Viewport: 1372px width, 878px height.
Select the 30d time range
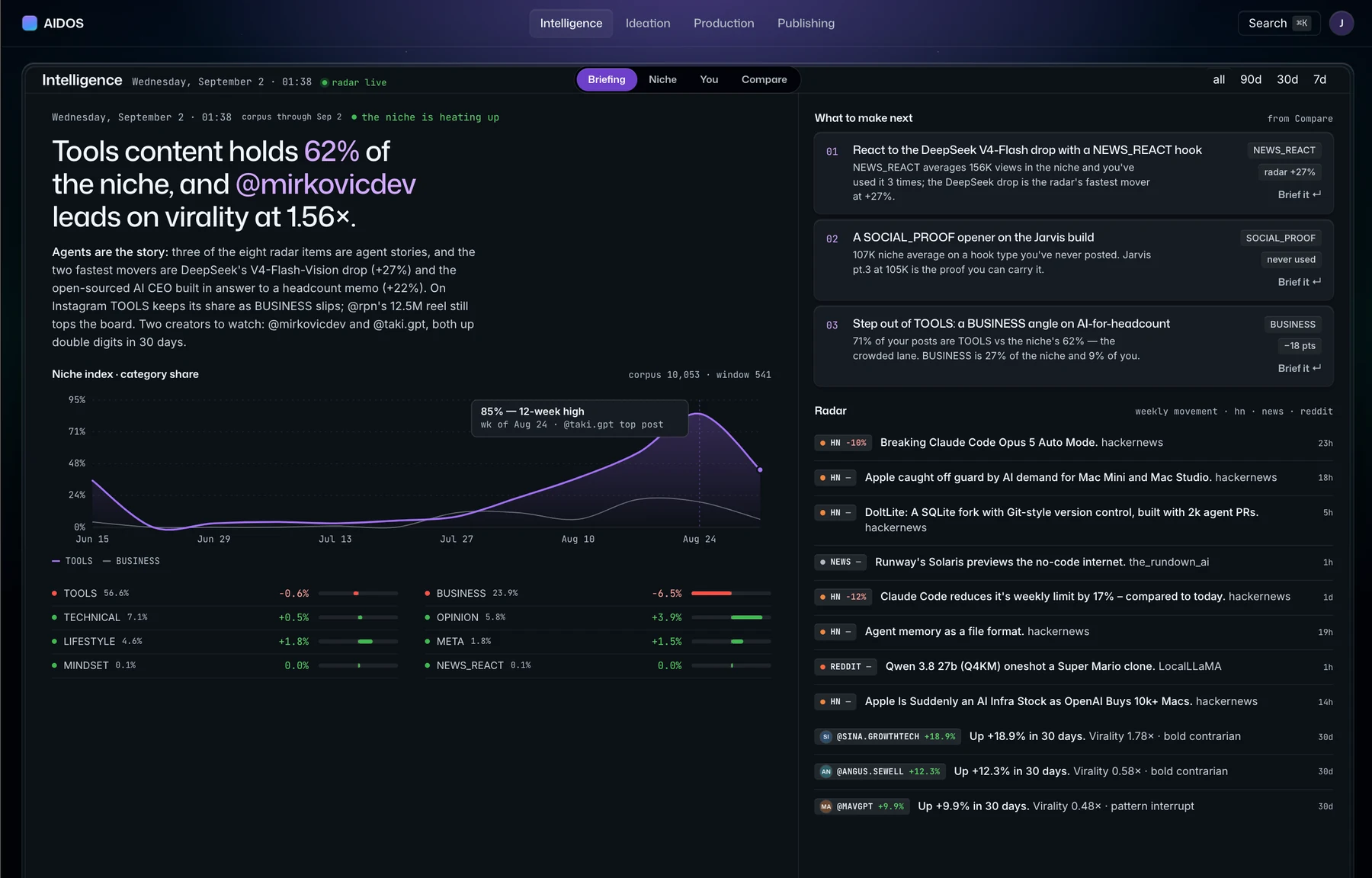[x=1287, y=79]
